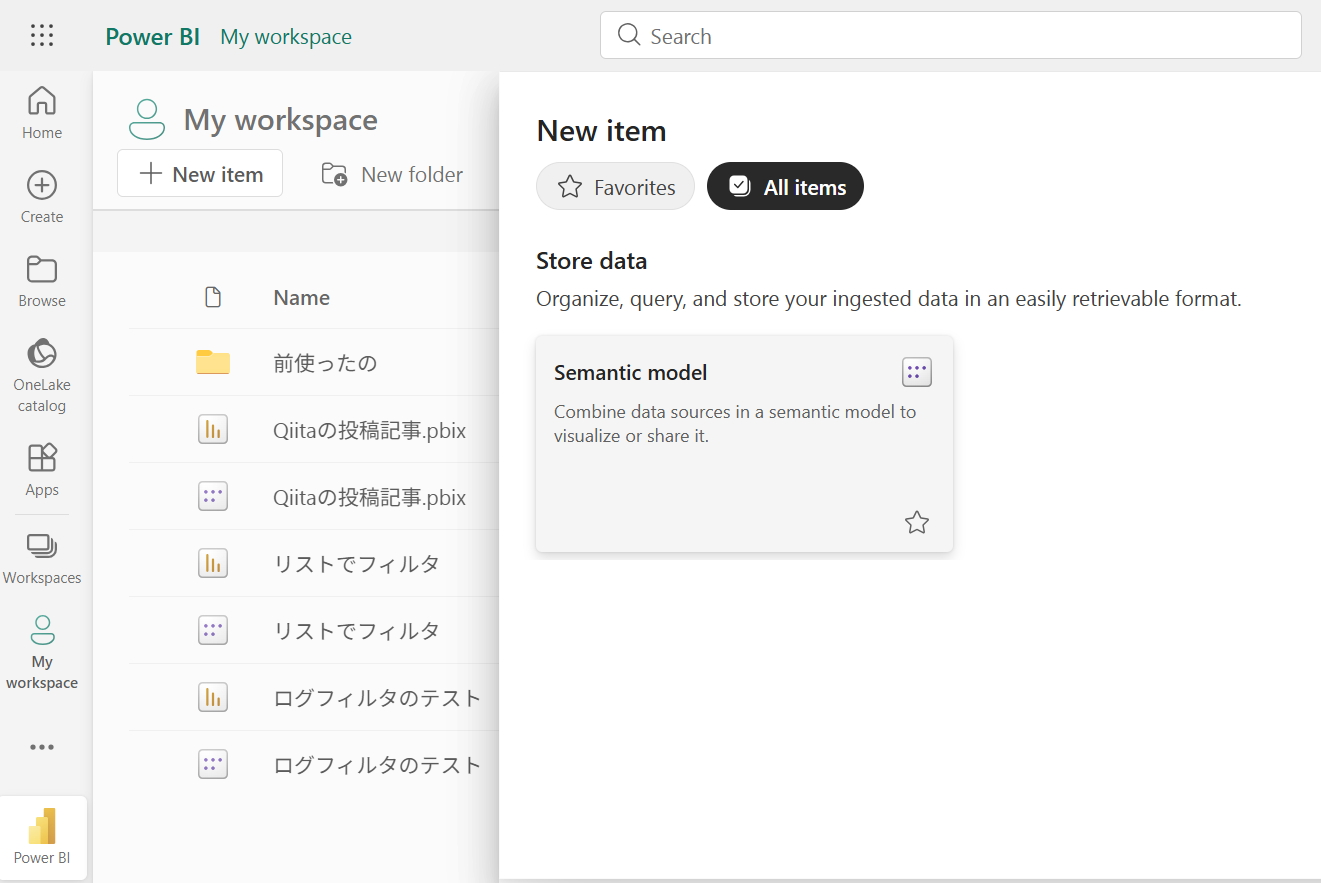
Task: Click the My workspace breadcrumb link
Action: (286, 37)
